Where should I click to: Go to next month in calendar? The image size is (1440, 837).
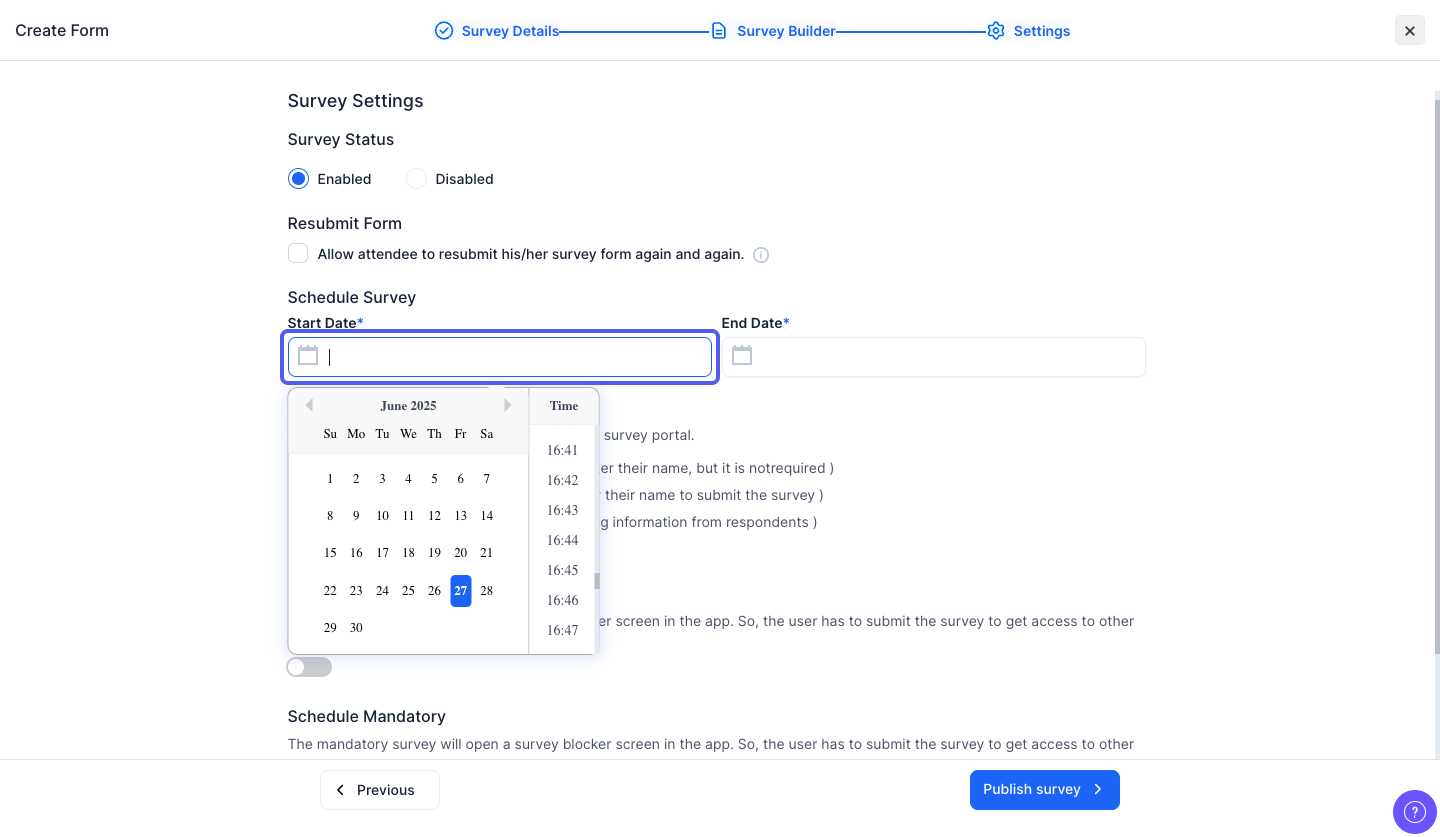(x=508, y=405)
